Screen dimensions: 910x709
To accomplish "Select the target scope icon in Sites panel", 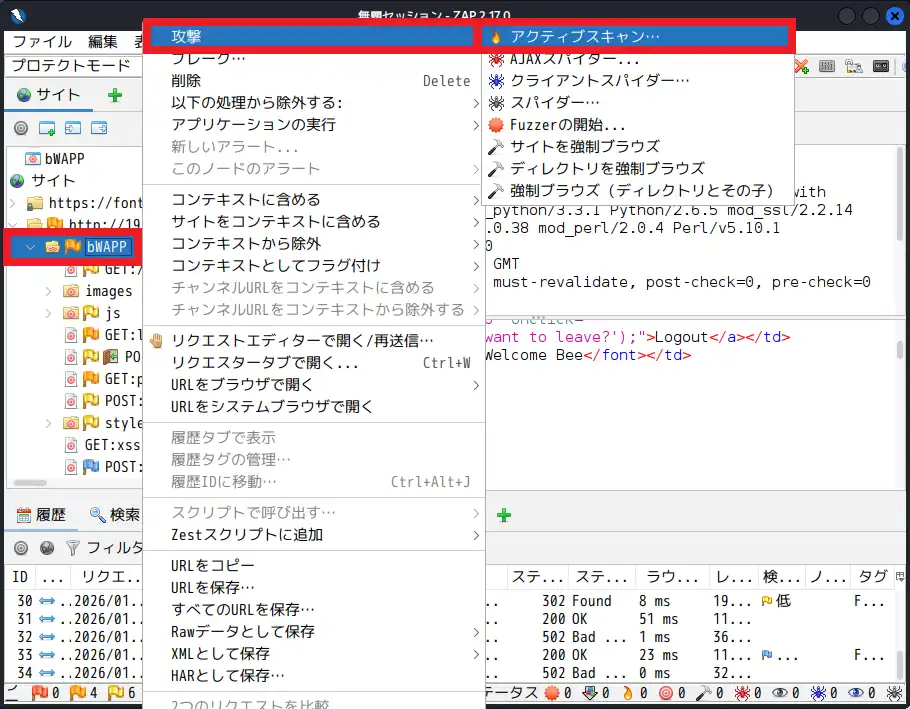I will pos(19,128).
